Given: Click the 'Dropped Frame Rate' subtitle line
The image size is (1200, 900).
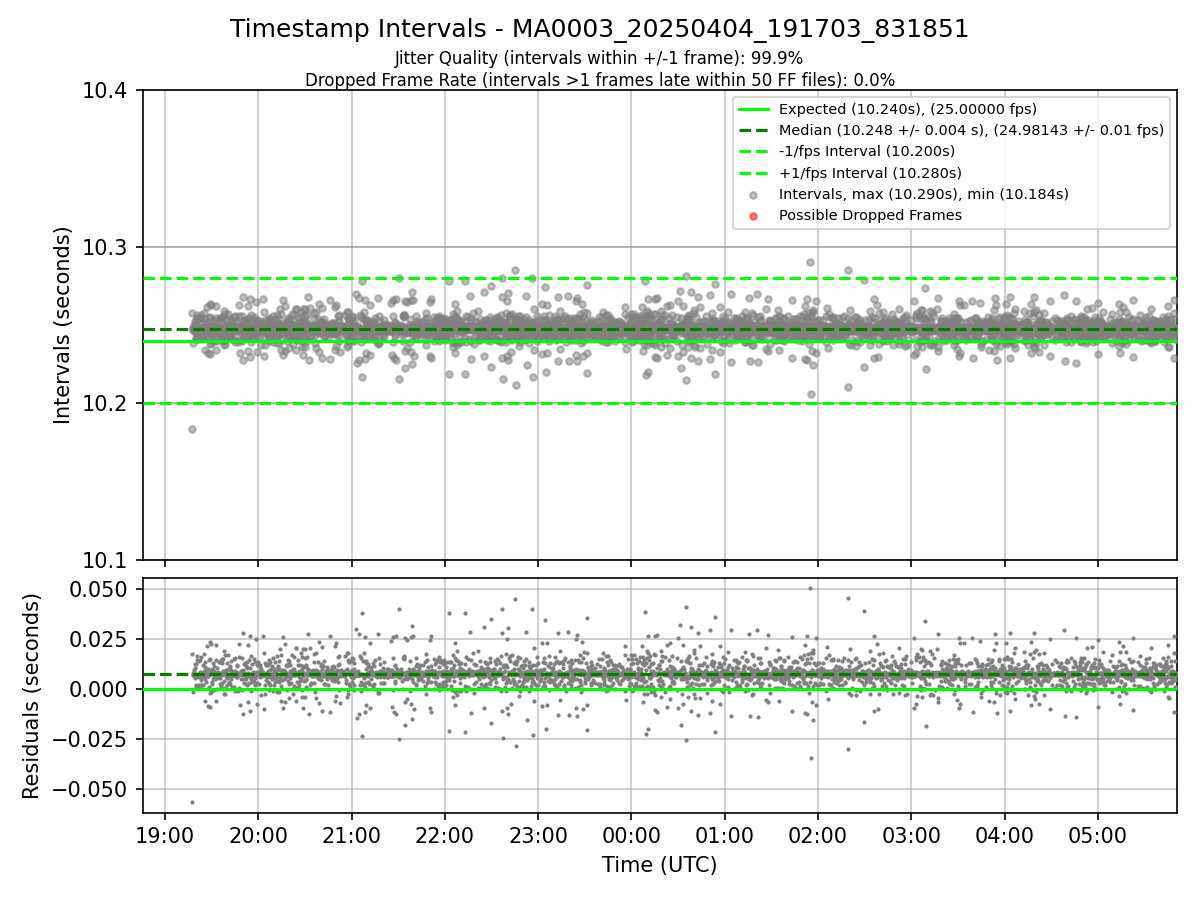Looking at the screenshot, I should [x=600, y=79].
